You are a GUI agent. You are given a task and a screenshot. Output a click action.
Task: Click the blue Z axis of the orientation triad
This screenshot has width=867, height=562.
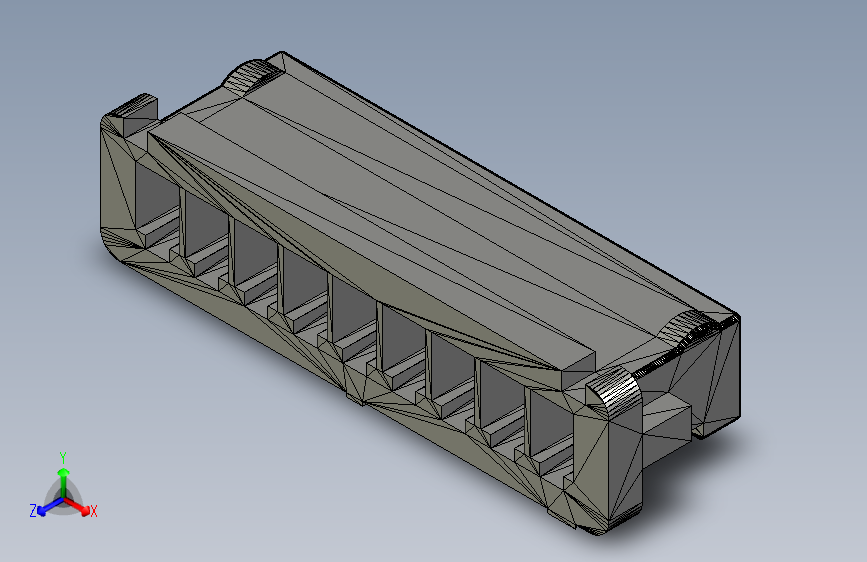click(x=50, y=506)
